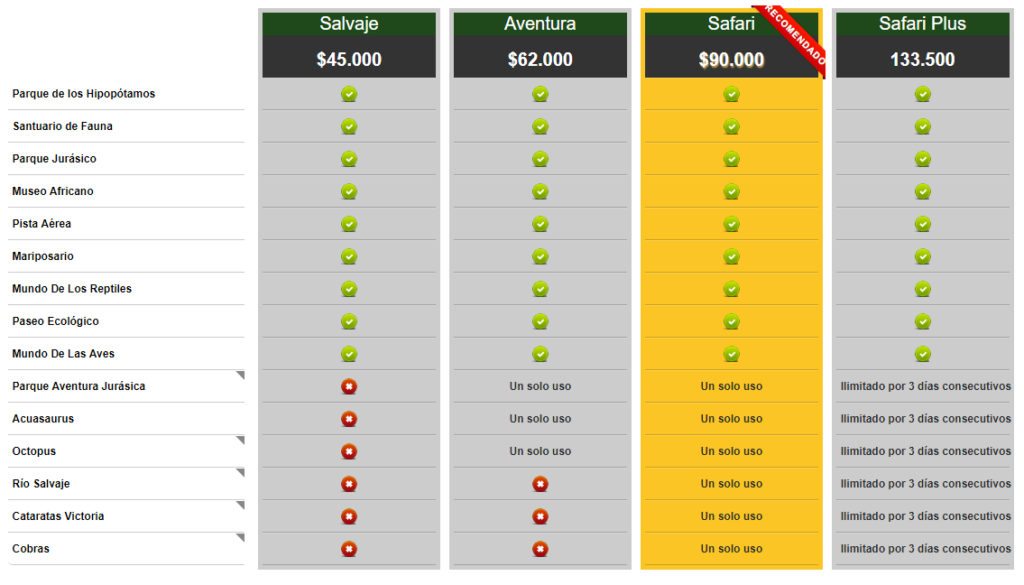Select the Safari Plus plan header

tap(923, 24)
